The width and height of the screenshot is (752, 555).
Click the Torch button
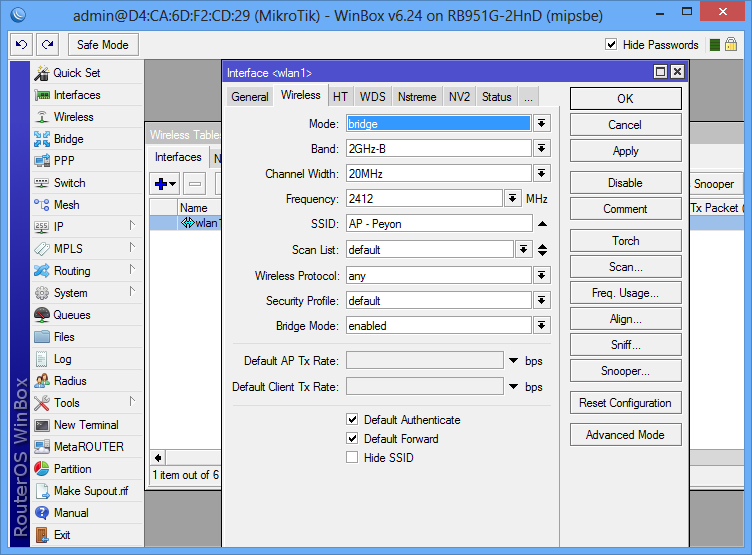(x=625, y=240)
